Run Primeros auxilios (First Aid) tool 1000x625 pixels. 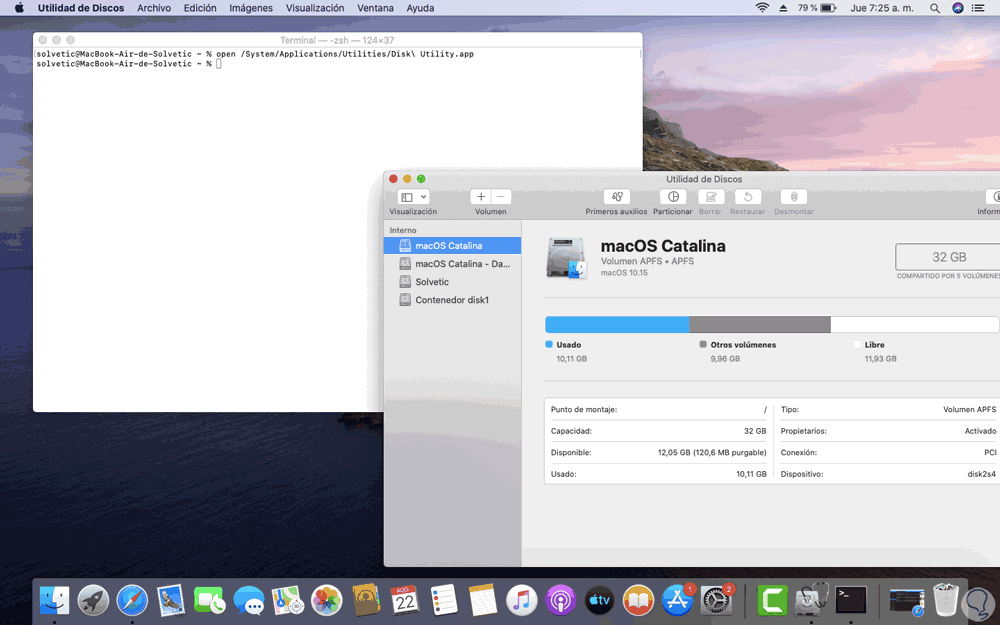pos(616,197)
